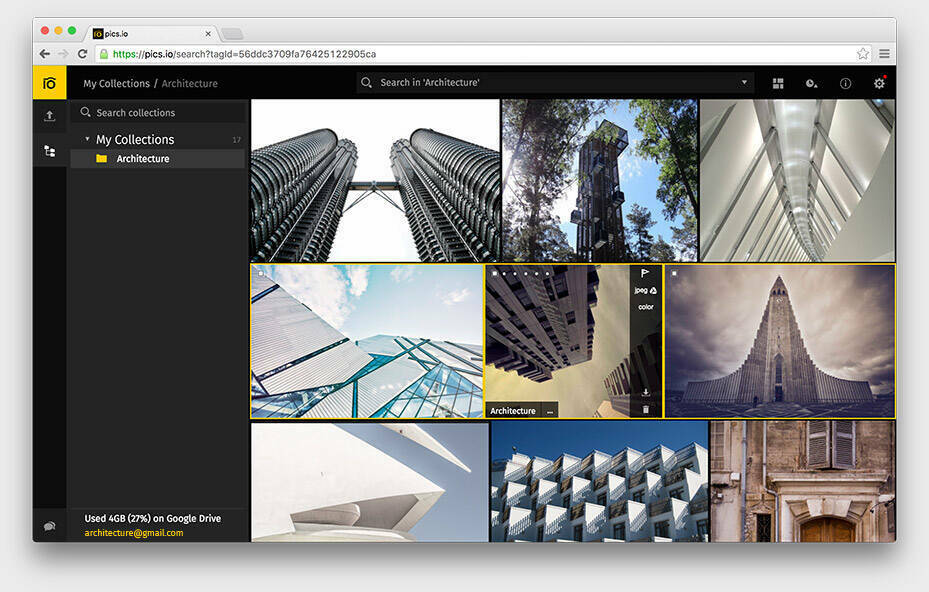Click the Google Drive icon beside jpeg
Viewport: 929px width, 592px height.
(x=653, y=290)
